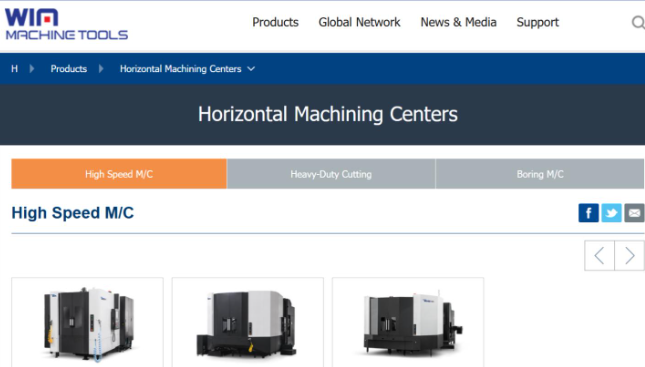Screen dimensions: 645x367
Task: Click the Products breadcrumb link
Action: click(69, 69)
